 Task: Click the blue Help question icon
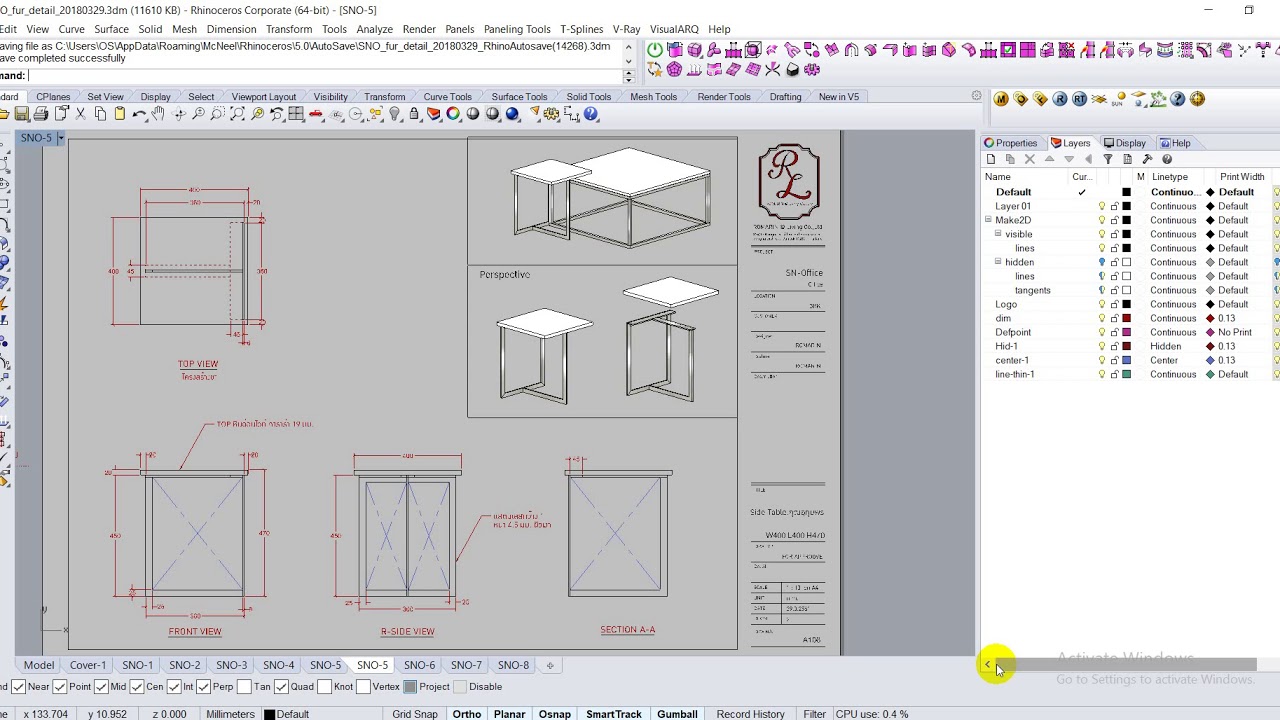pyautogui.click(x=590, y=114)
